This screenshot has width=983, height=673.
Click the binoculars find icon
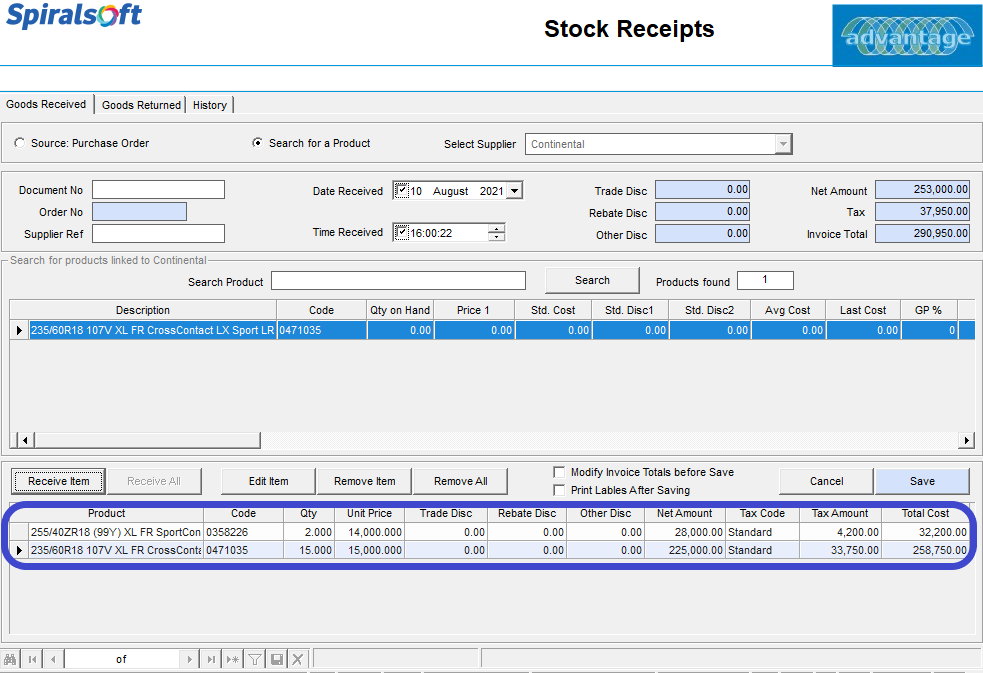(x=10, y=659)
